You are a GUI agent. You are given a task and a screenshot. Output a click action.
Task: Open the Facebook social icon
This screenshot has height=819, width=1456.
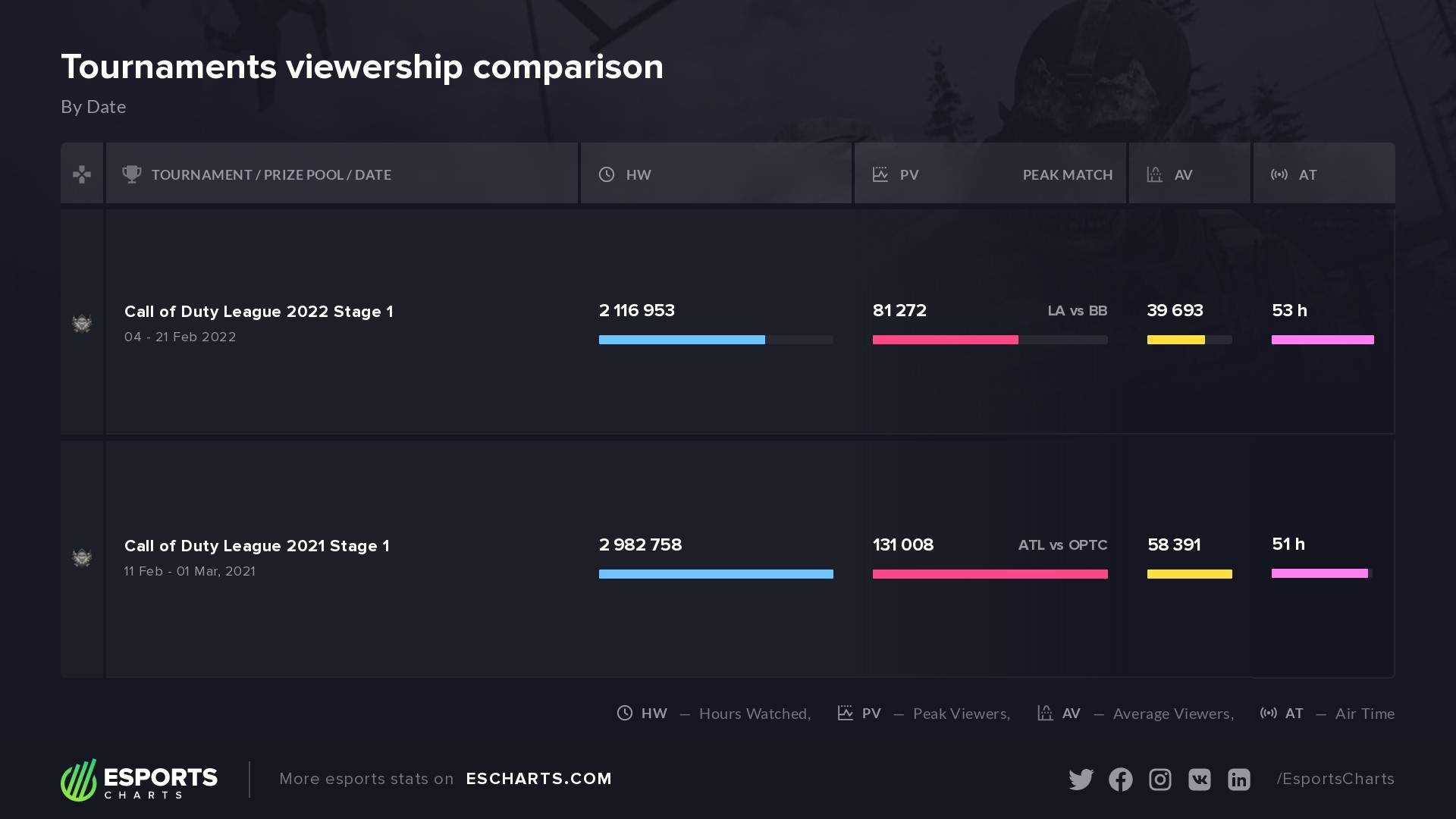1120,780
